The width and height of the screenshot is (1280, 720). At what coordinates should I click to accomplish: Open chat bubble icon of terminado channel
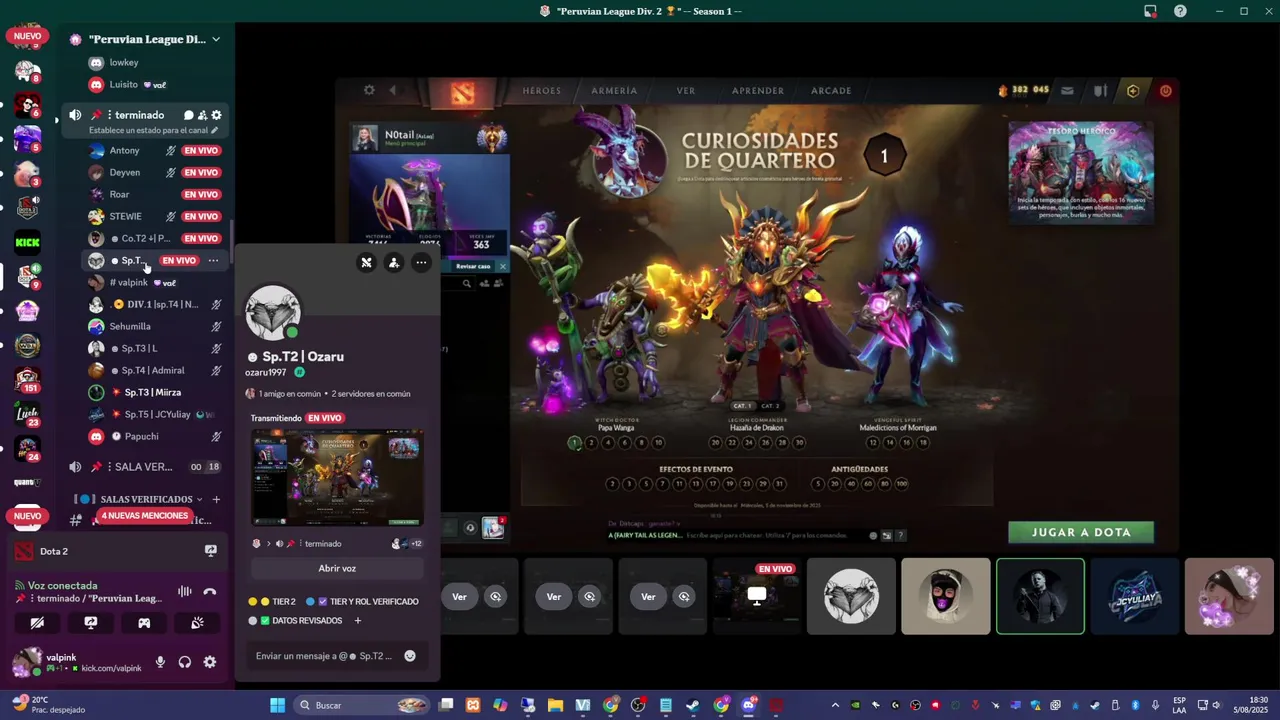pyautogui.click(x=188, y=115)
